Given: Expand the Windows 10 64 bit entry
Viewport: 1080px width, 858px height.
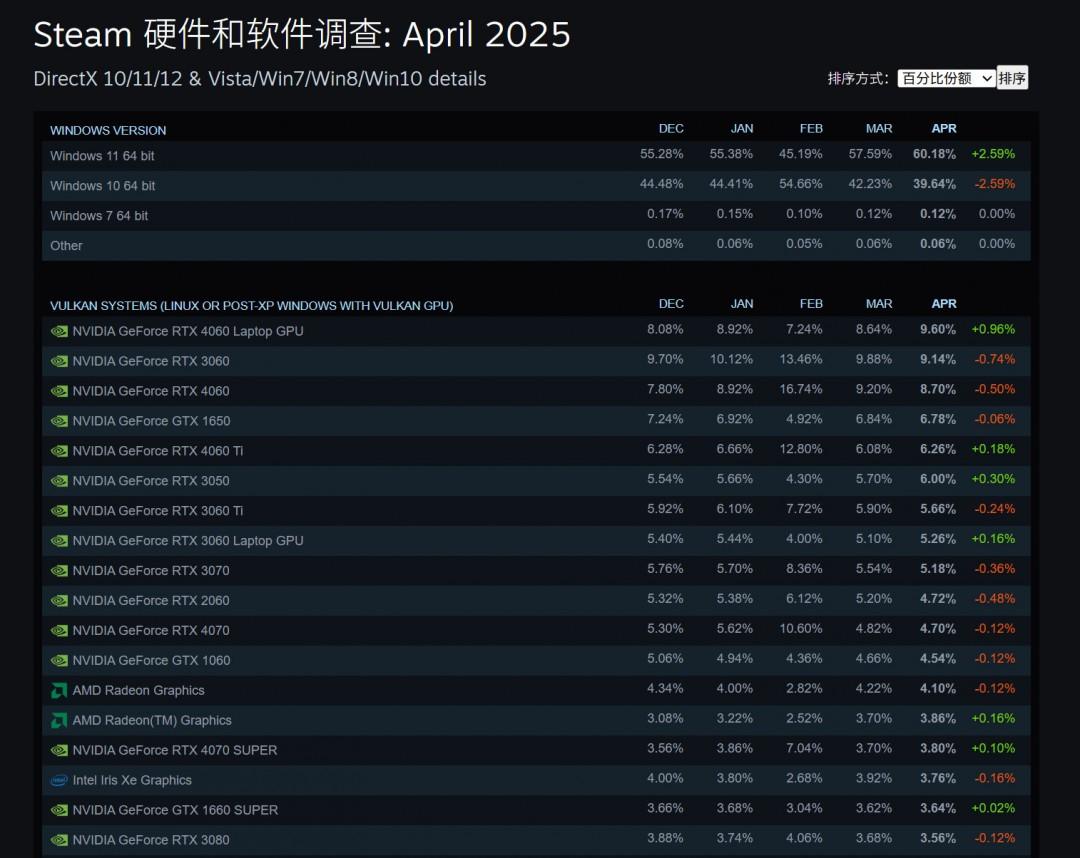Looking at the screenshot, I should click(x=103, y=186).
